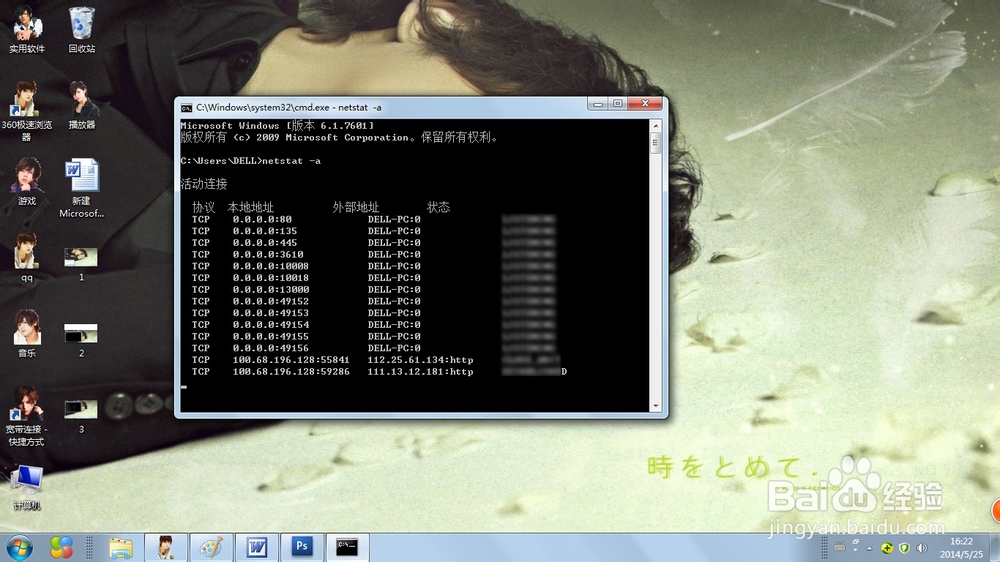Viewport: 1000px width, 562px height.
Task: Open the 游戏 desktop folder
Action: click(27, 182)
